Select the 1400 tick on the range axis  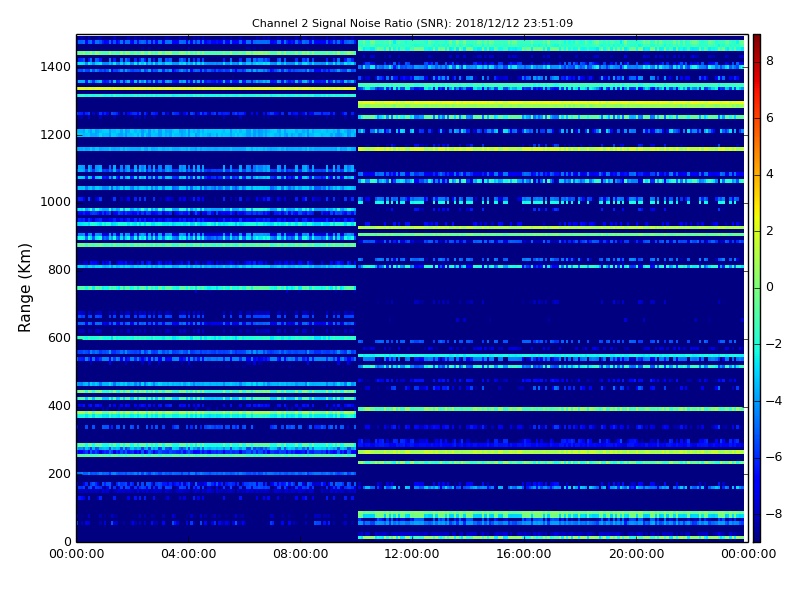[x=55, y=67]
